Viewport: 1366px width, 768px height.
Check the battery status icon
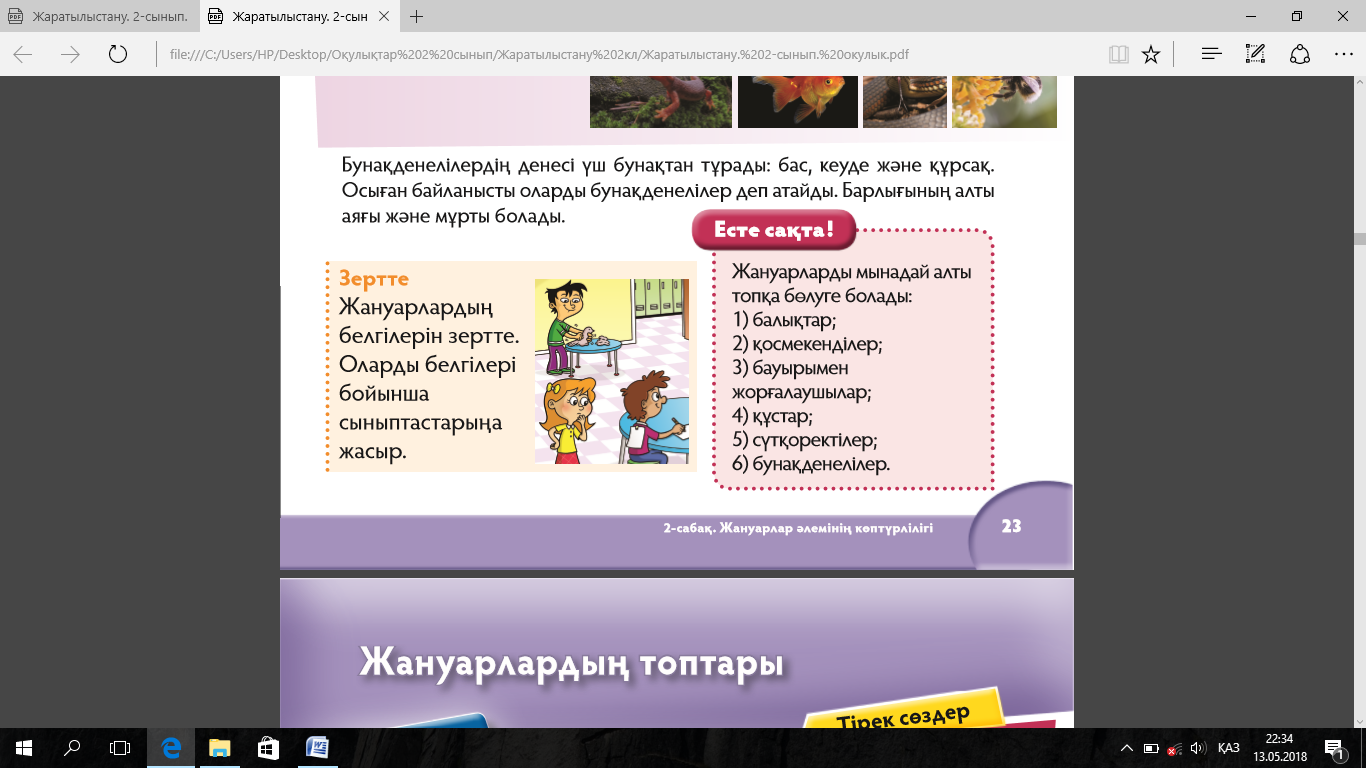click(1150, 748)
